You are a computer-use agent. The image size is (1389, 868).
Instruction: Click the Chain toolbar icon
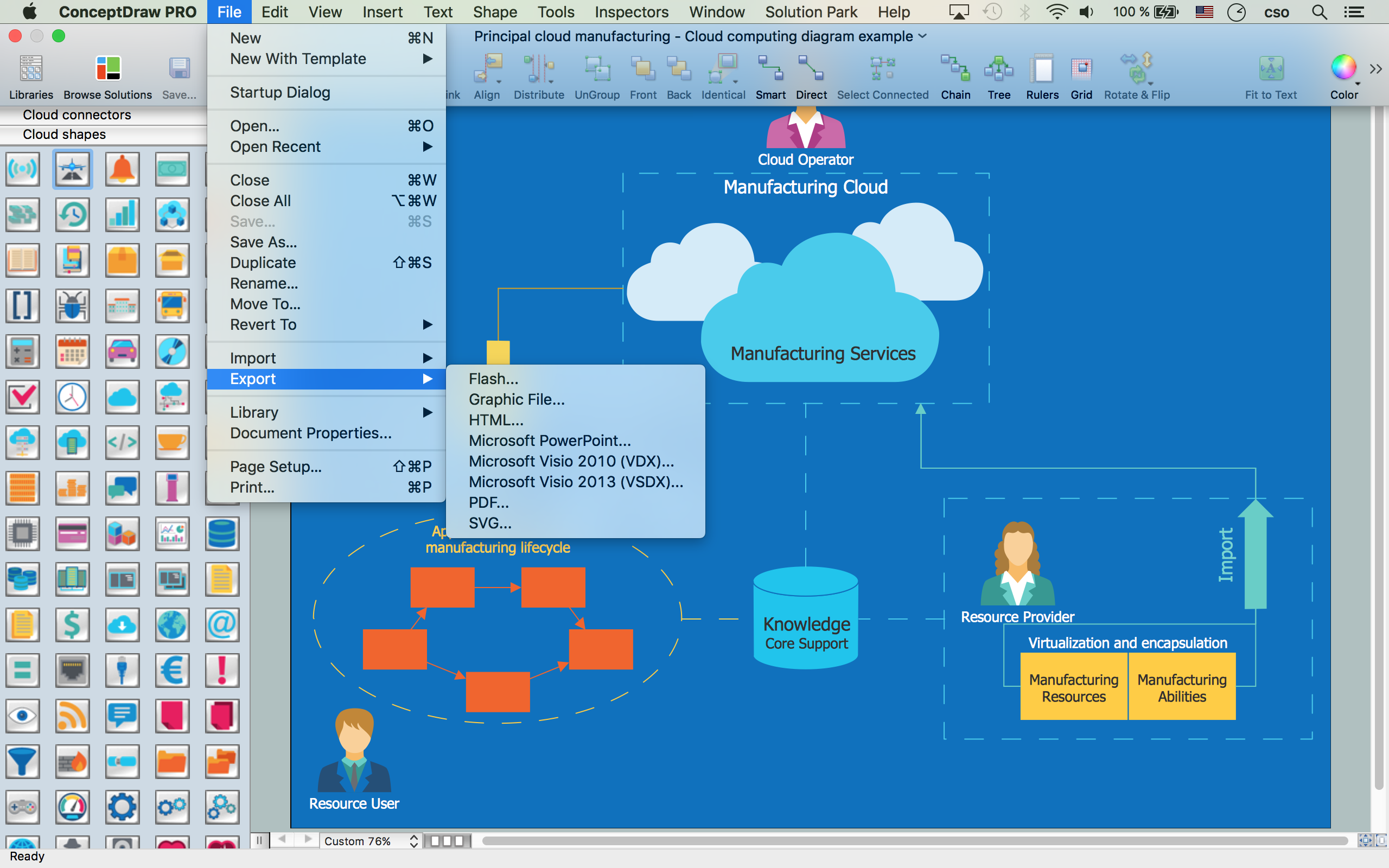tap(955, 69)
